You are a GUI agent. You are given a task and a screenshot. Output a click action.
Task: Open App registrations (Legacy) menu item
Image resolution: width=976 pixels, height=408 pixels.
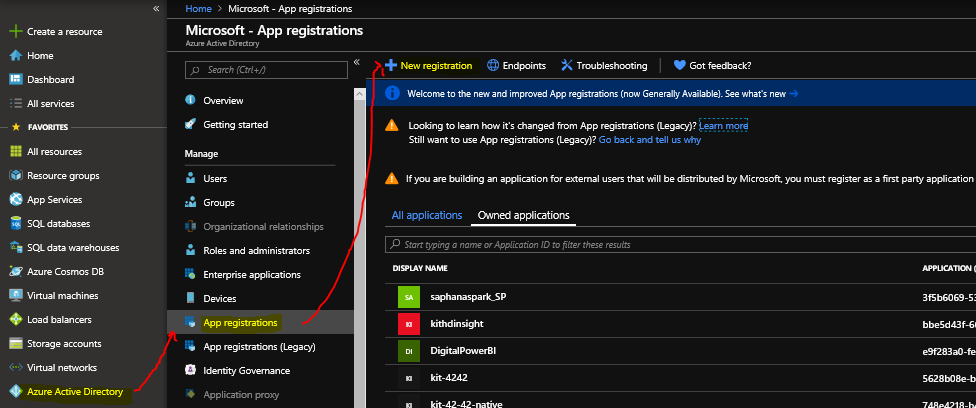click(x=260, y=346)
